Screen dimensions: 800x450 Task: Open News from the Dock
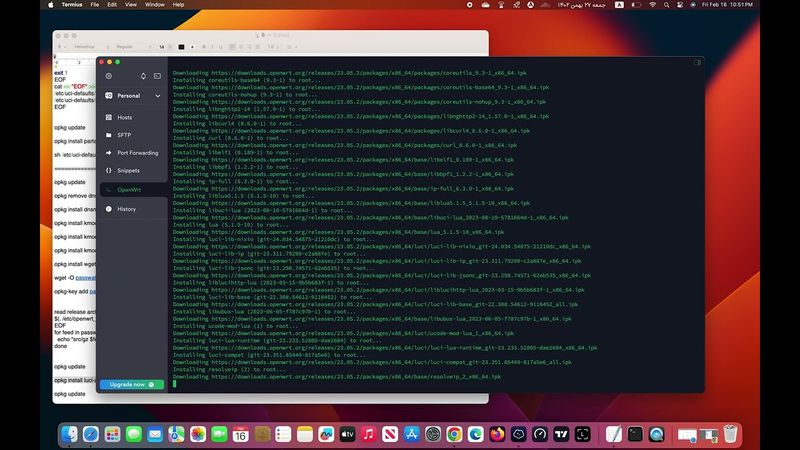pos(390,434)
